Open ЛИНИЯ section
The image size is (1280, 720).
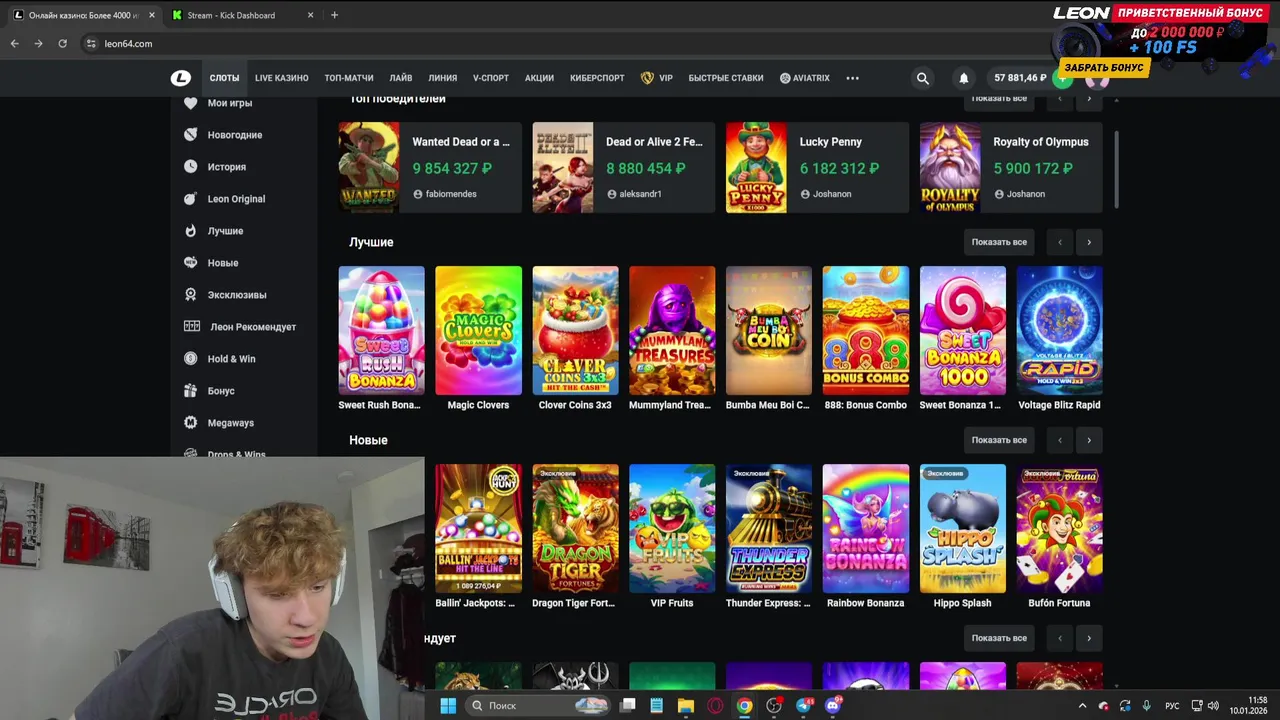pyautogui.click(x=442, y=78)
